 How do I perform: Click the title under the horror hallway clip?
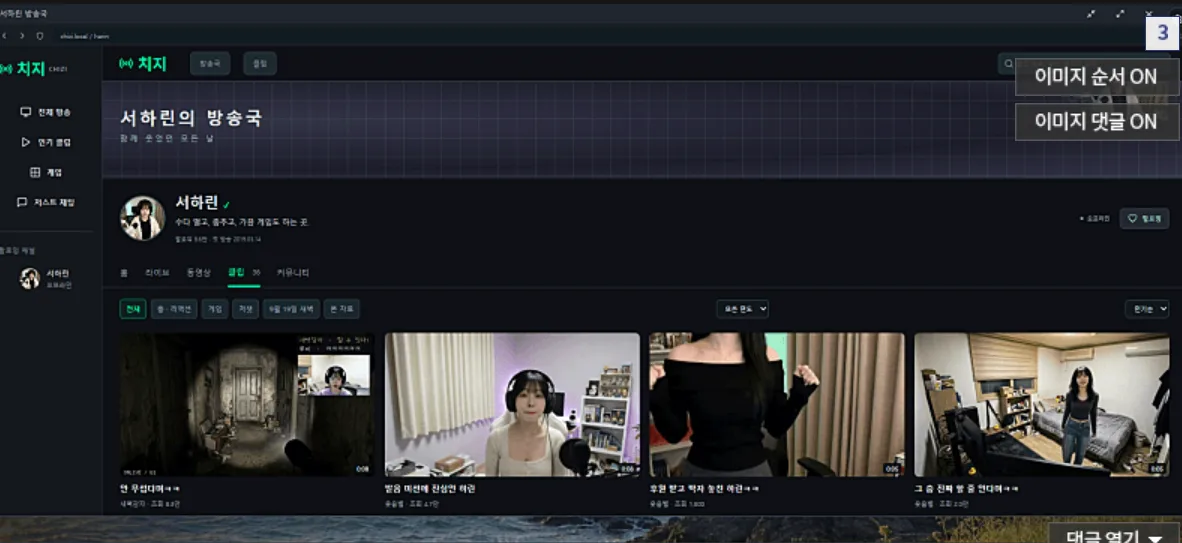[150, 489]
